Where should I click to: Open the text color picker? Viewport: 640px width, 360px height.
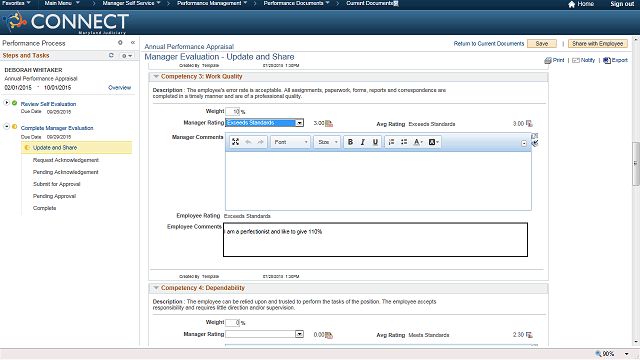point(418,142)
